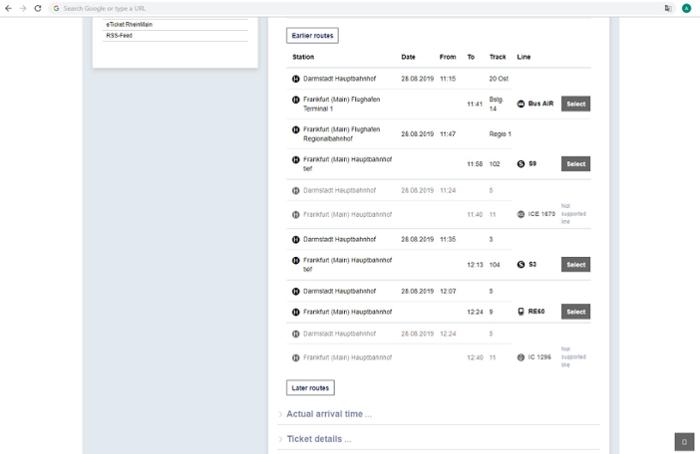Click the From column header

[448, 57]
